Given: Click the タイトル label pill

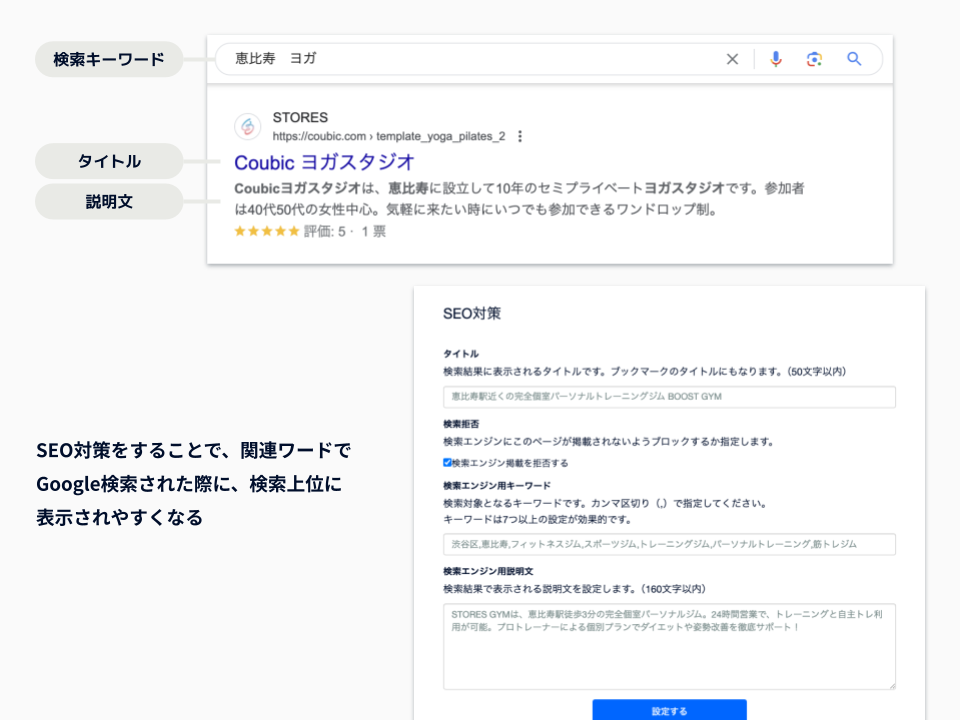Looking at the screenshot, I should tap(109, 161).
